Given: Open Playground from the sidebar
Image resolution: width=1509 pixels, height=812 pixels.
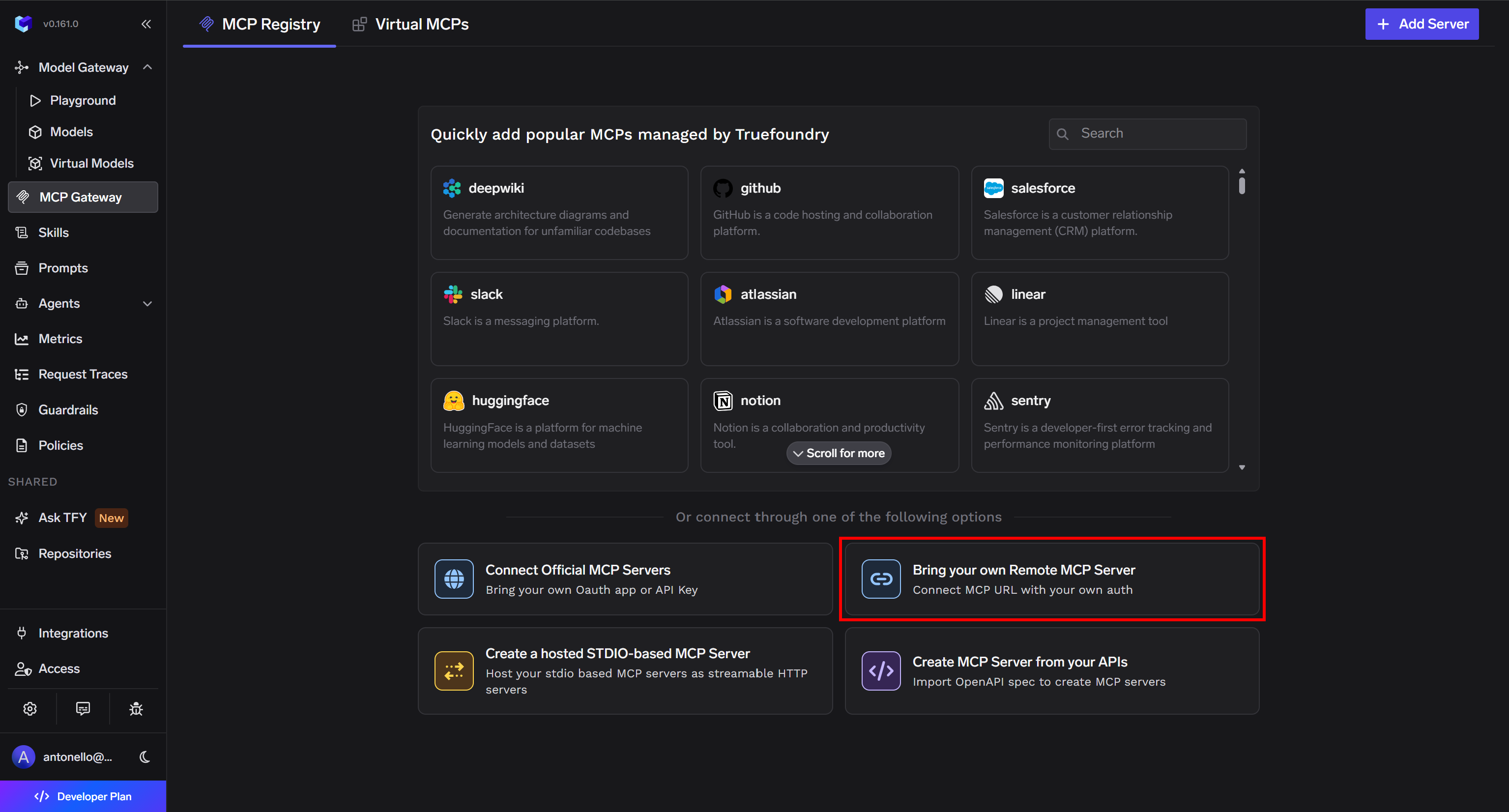Looking at the screenshot, I should point(83,100).
